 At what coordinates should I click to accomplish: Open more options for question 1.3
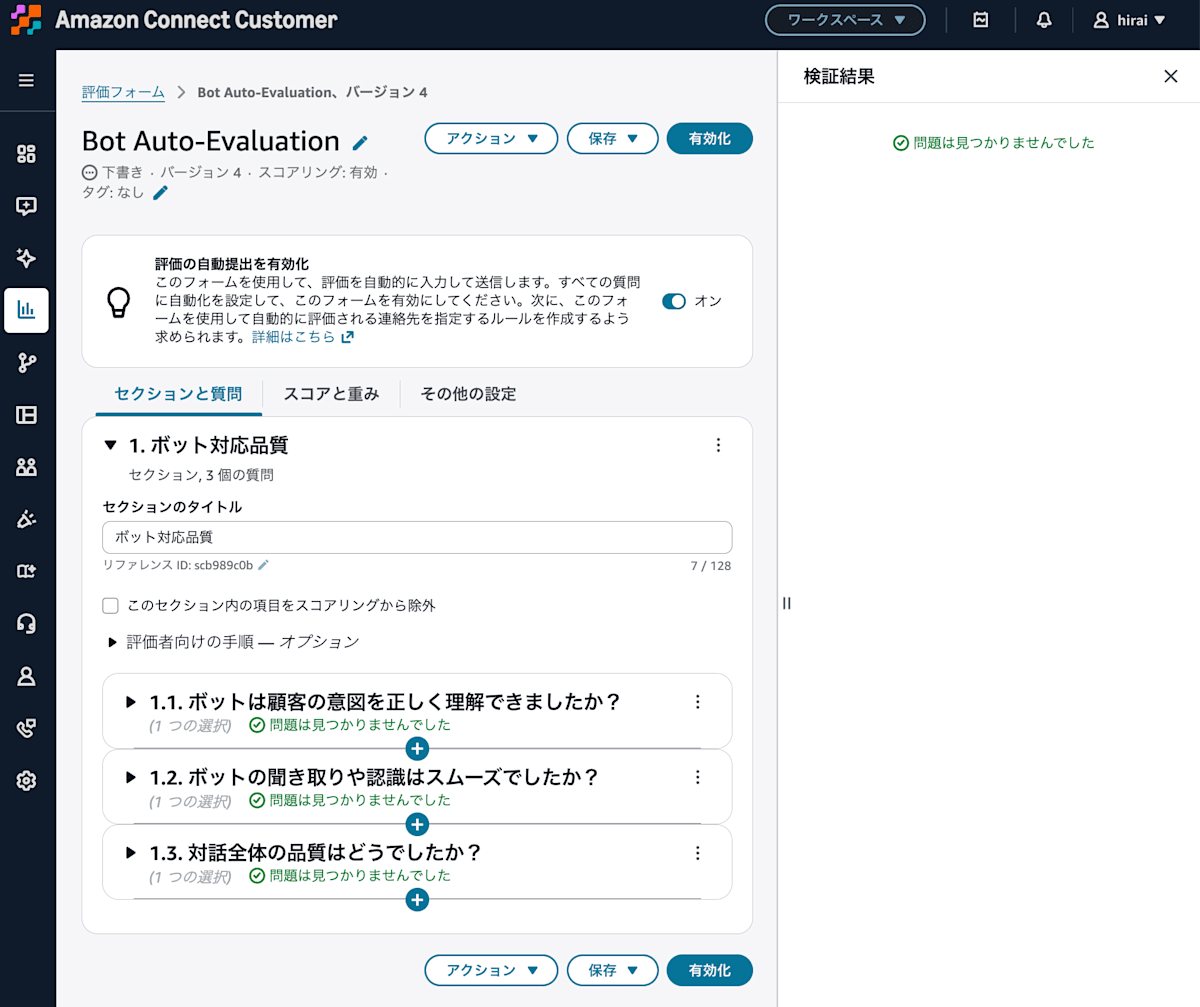tap(698, 853)
